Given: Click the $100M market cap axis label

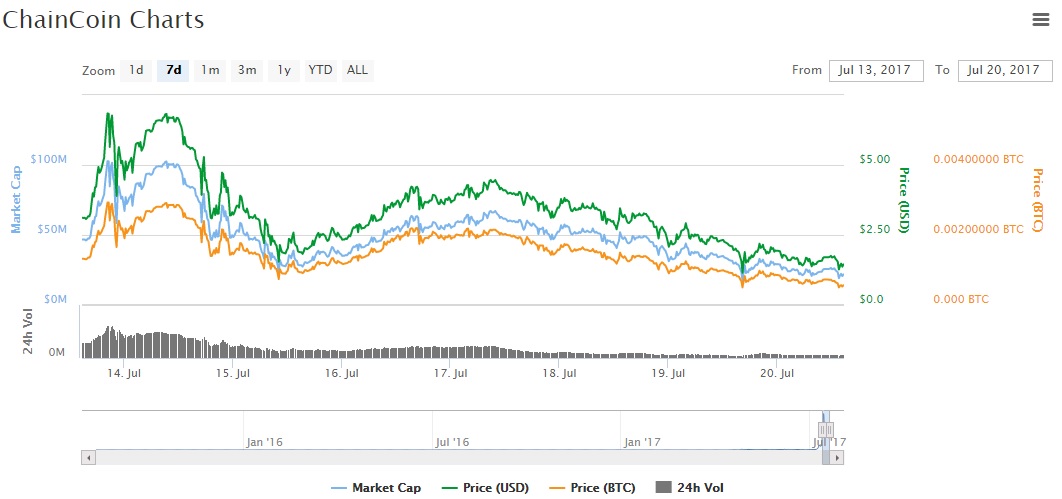Looking at the screenshot, I should 49,159.
